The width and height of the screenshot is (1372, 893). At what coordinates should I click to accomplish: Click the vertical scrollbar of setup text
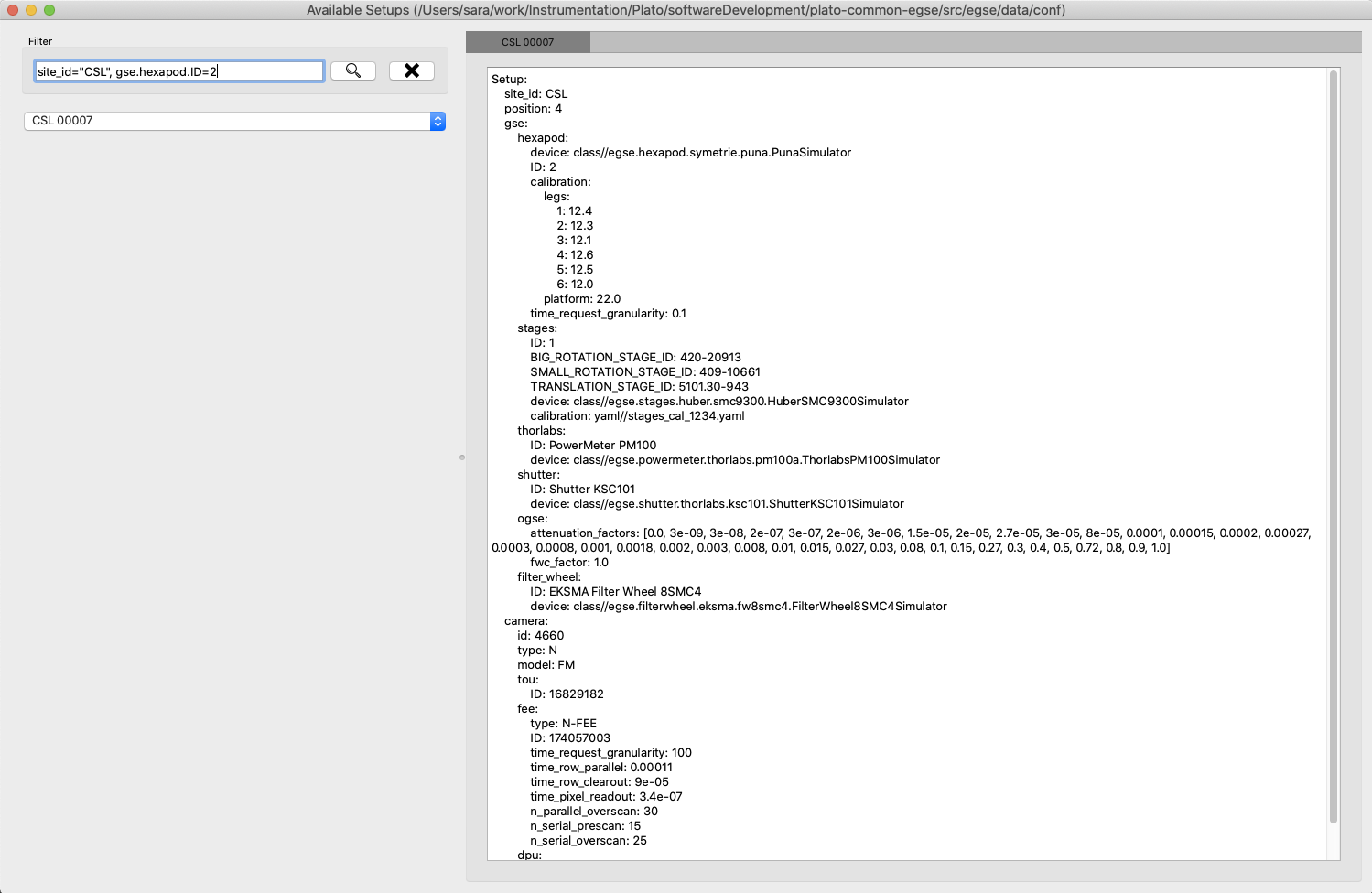pyautogui.click(x=1334, y=446)
